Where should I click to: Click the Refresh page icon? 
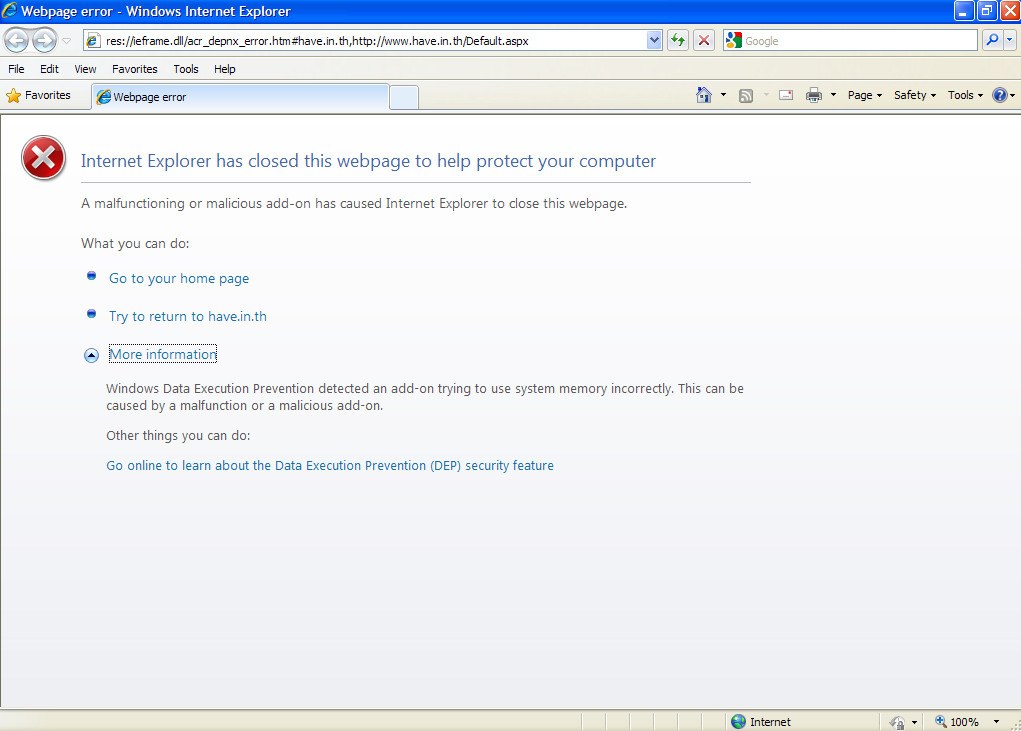point(678,40)
